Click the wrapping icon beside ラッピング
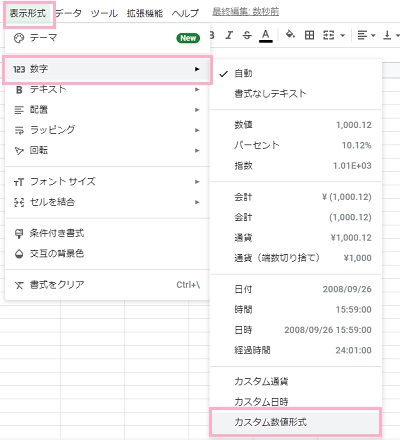The image size is (400, 440). 19,130
